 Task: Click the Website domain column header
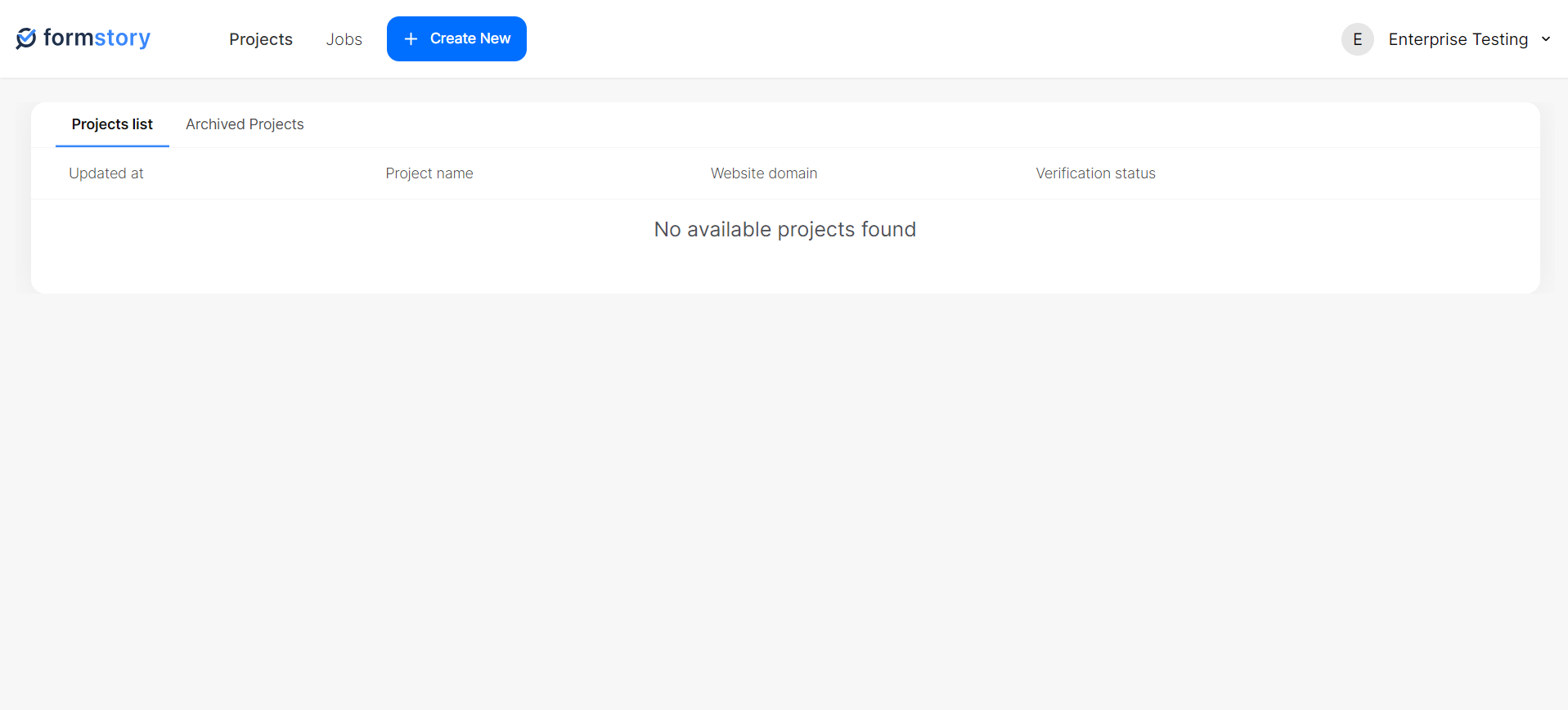764,173
